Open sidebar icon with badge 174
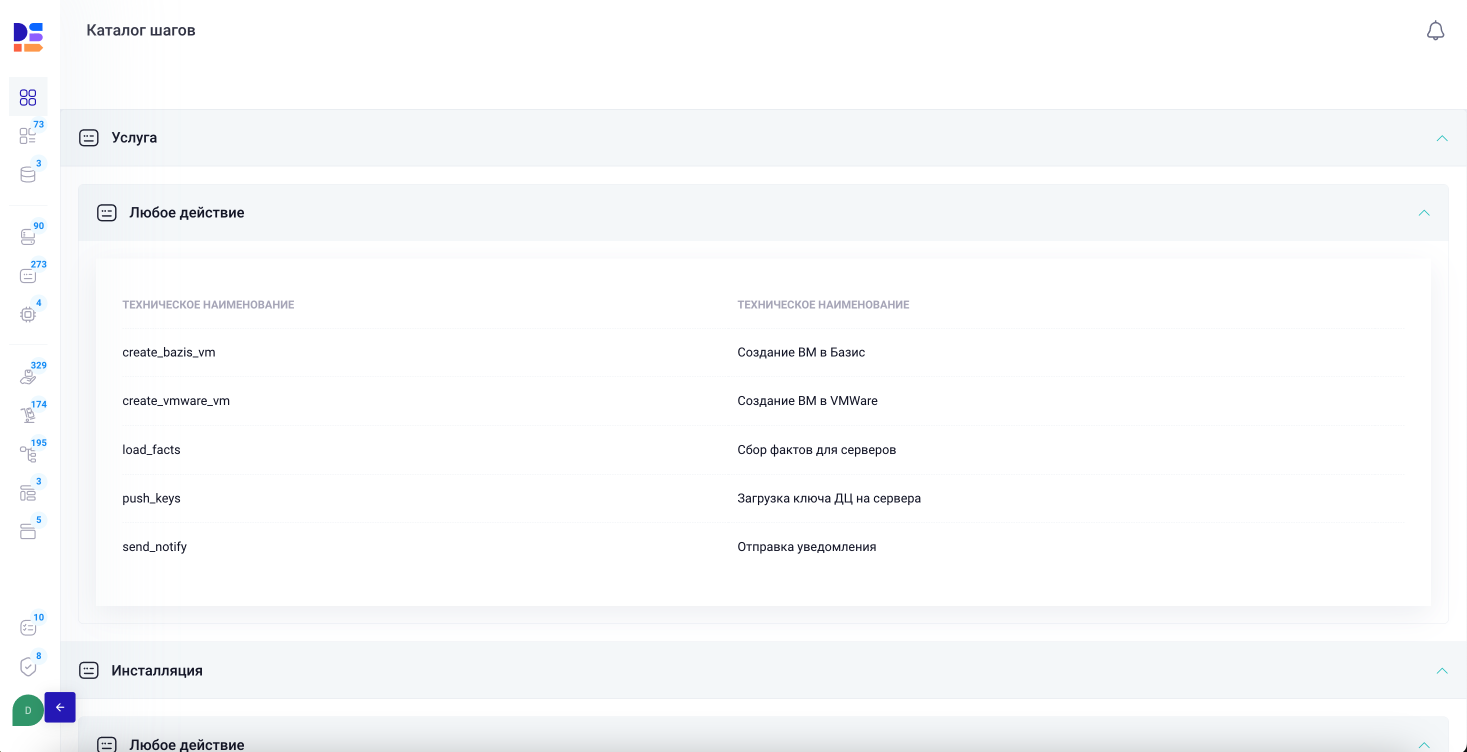 tap(28, 415)
